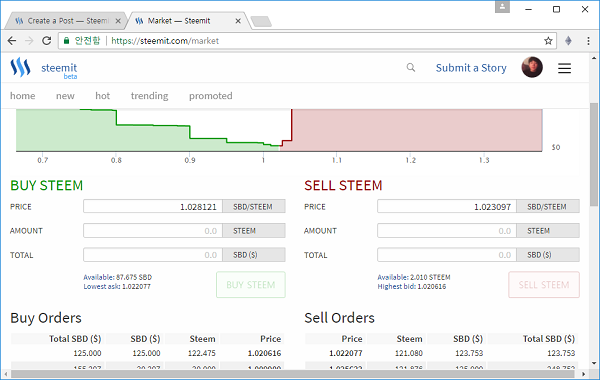Open the hamburger menu on Steemit
The image size is (600, 380).
point(564,68)
